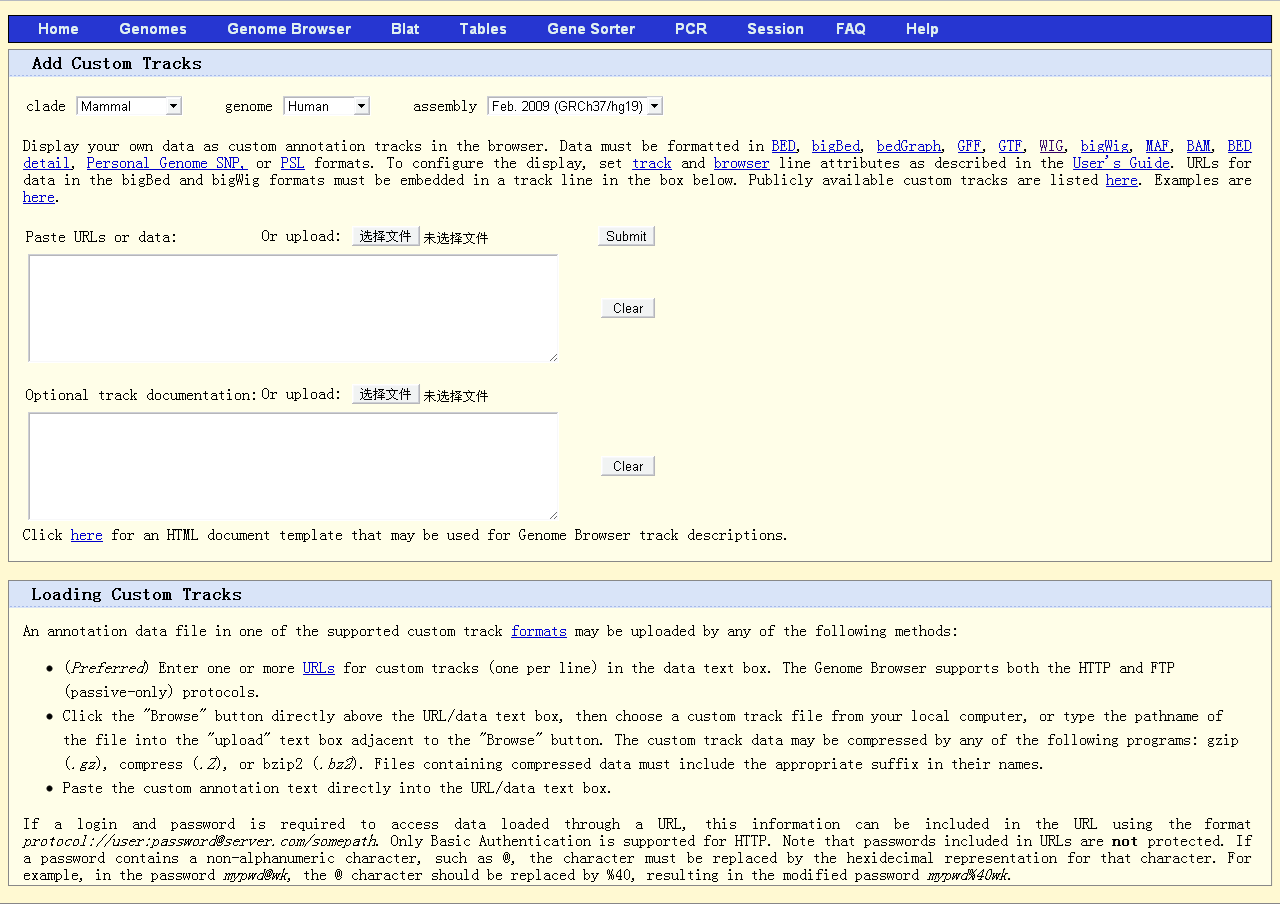Go to the Blat menu item
The image size is (1280, 904).
pos(405,29)
